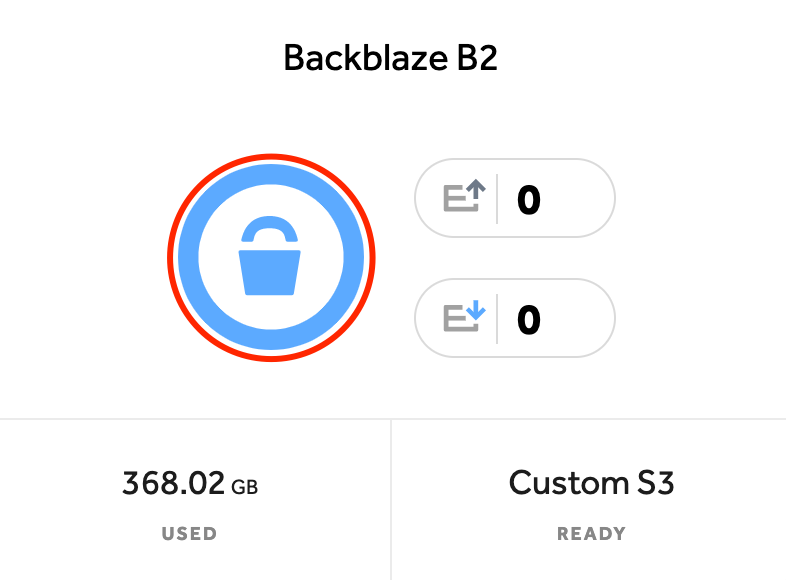Click the blue bucket icon

(270, 256)
